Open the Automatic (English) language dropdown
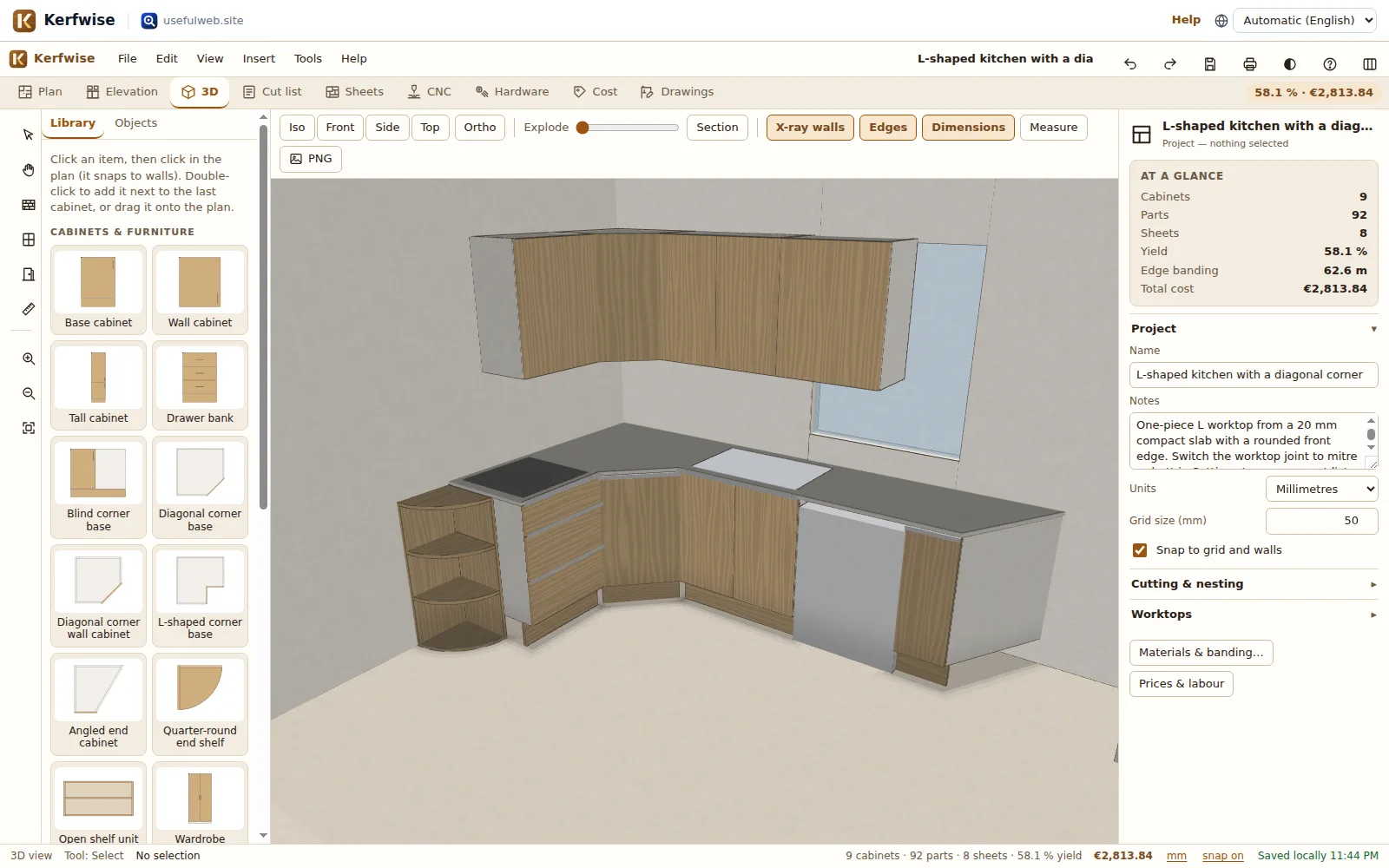 click(x=1305, y=20)
